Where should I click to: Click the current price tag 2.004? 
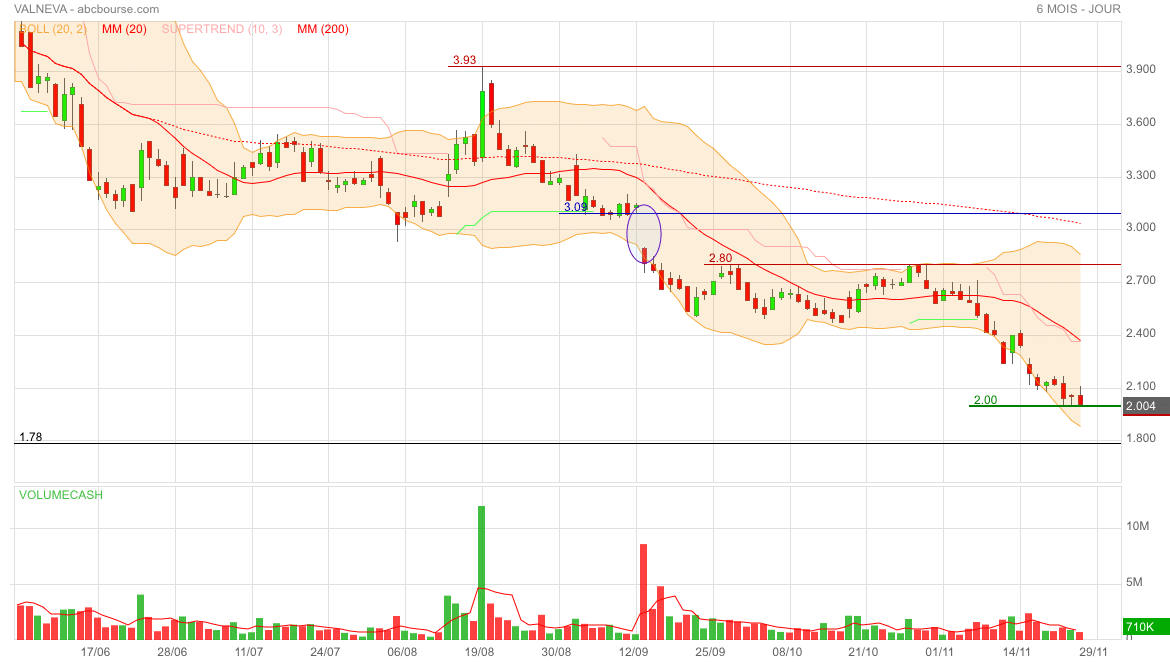1145,406
